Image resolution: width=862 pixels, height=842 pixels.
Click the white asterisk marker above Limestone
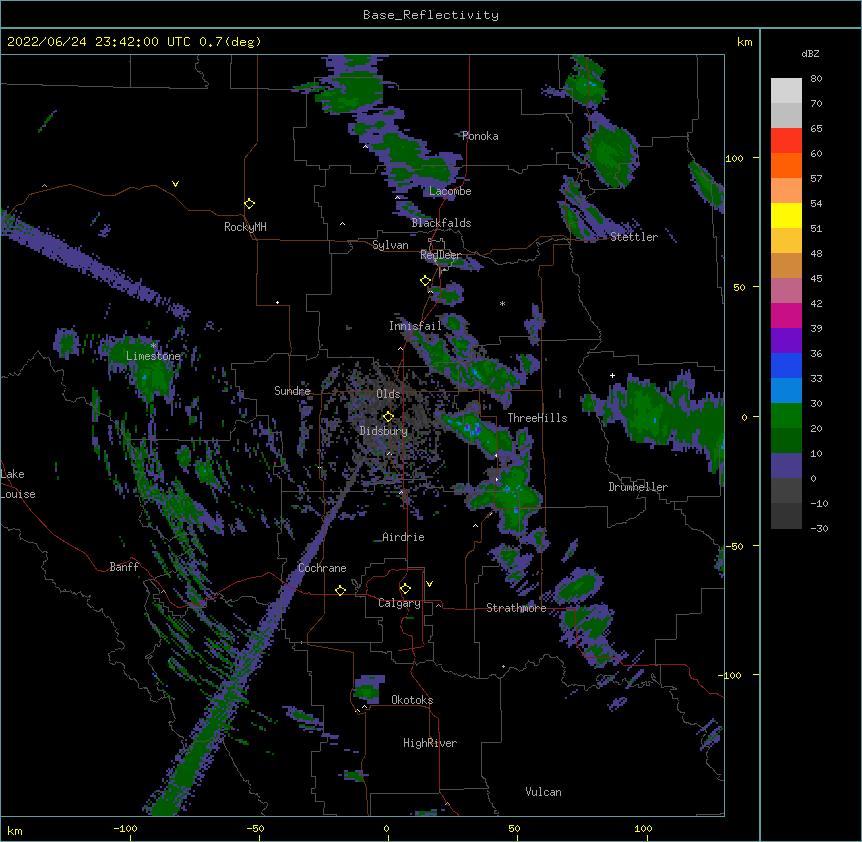click(153, 346)
